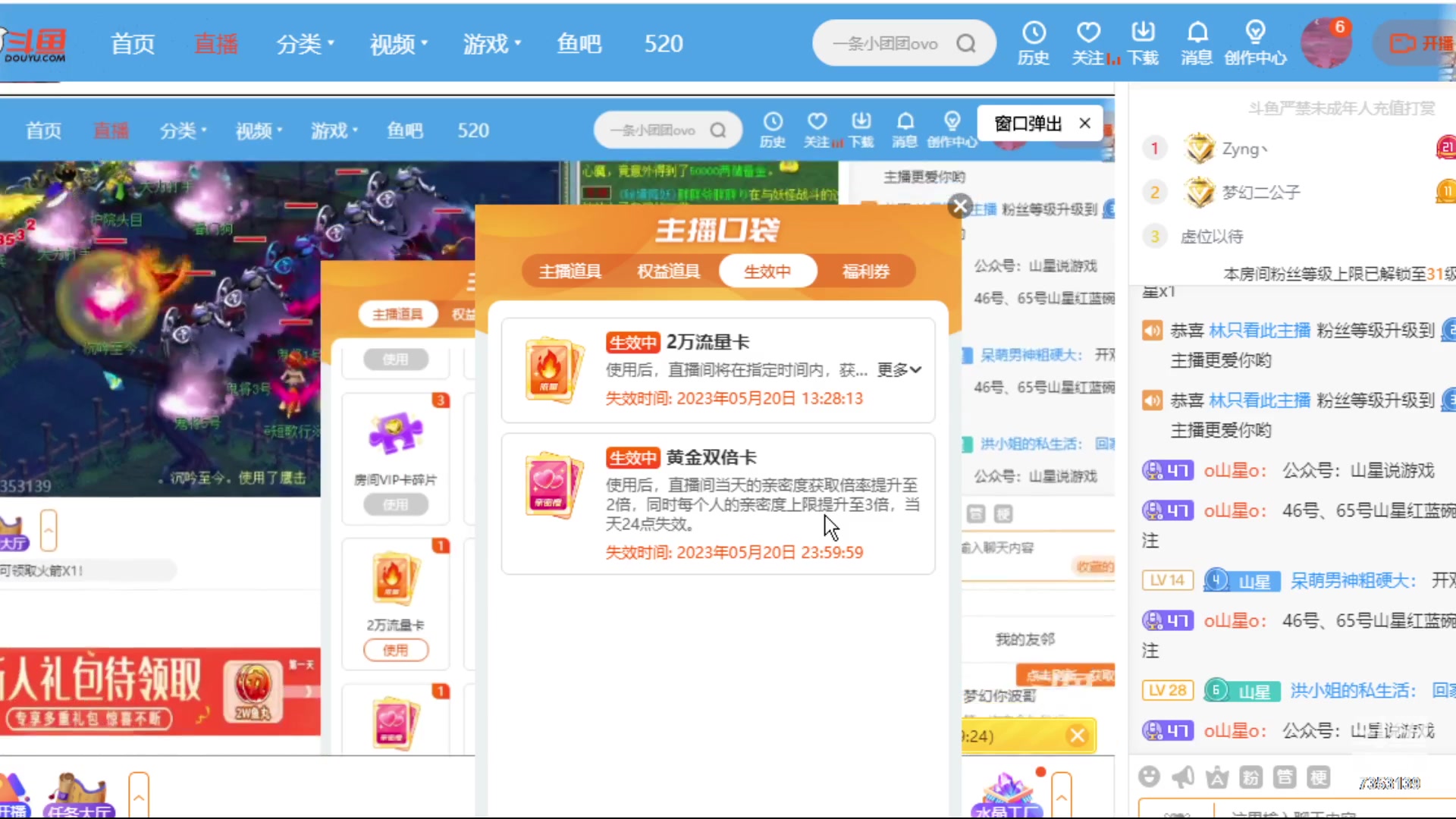This screenshot has width=1456, height=819.
Task: Open 任务大厅 scroll icon at bottom
Action: 79,795
